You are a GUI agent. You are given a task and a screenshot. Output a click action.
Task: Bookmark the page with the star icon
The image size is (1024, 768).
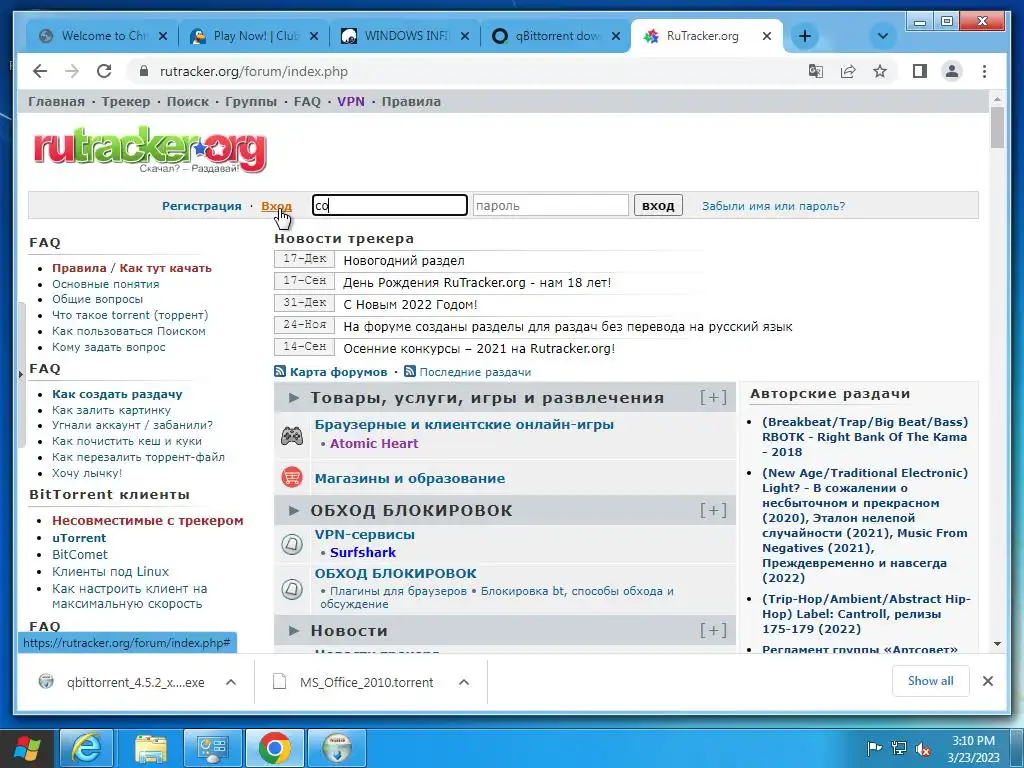coord(880,71)
